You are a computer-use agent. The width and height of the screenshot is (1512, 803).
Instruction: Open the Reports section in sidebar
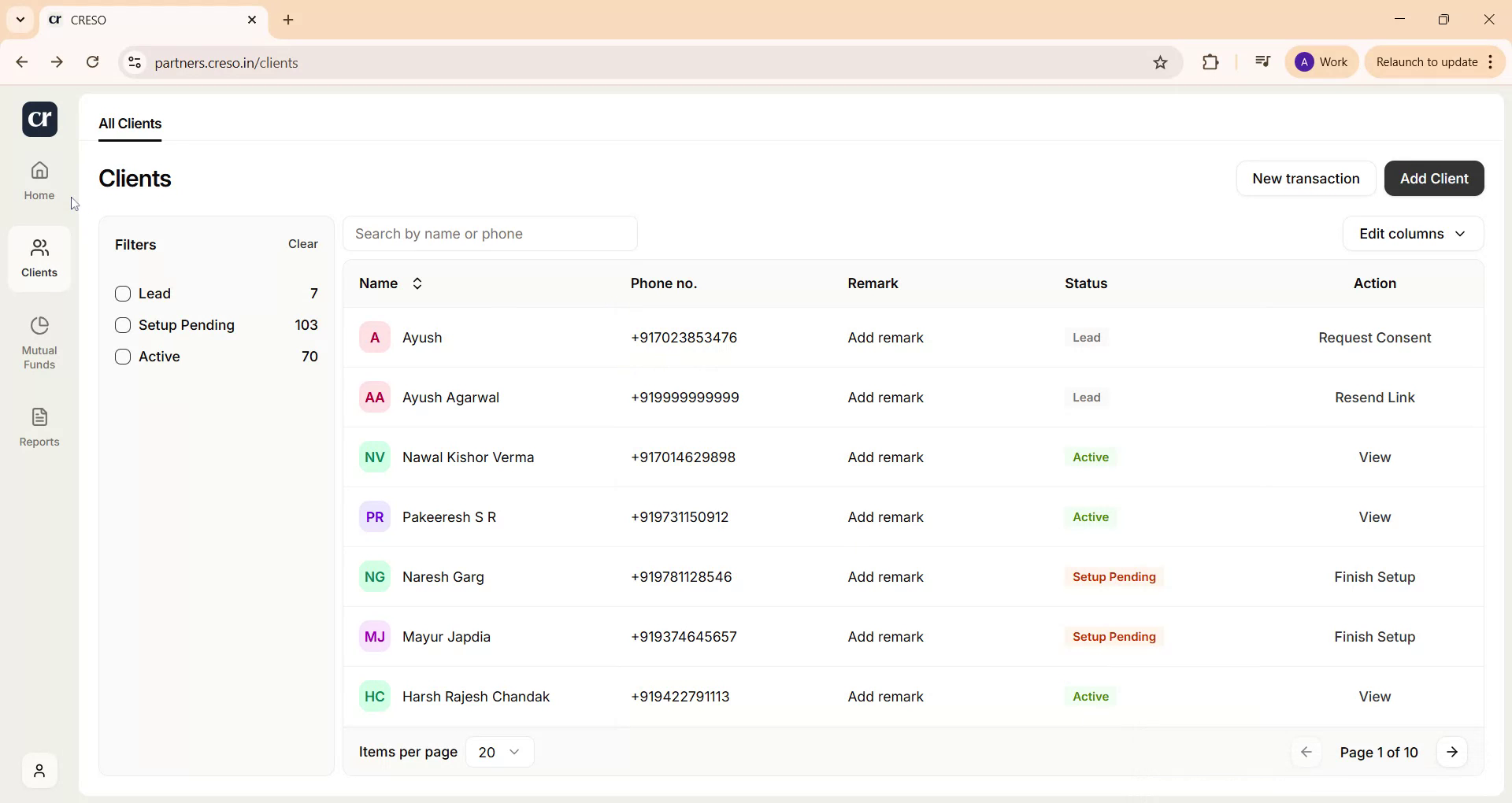tap(39, 427)
